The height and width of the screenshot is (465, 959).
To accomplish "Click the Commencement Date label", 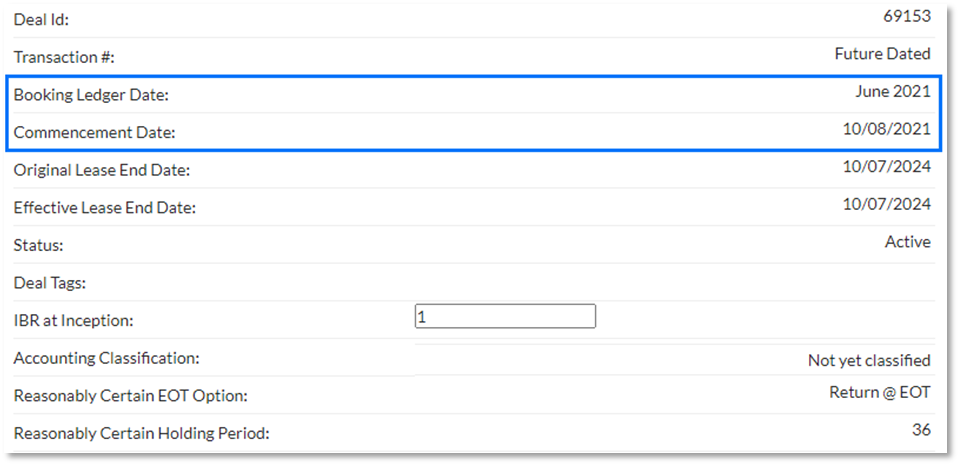I will click(94, 133).
